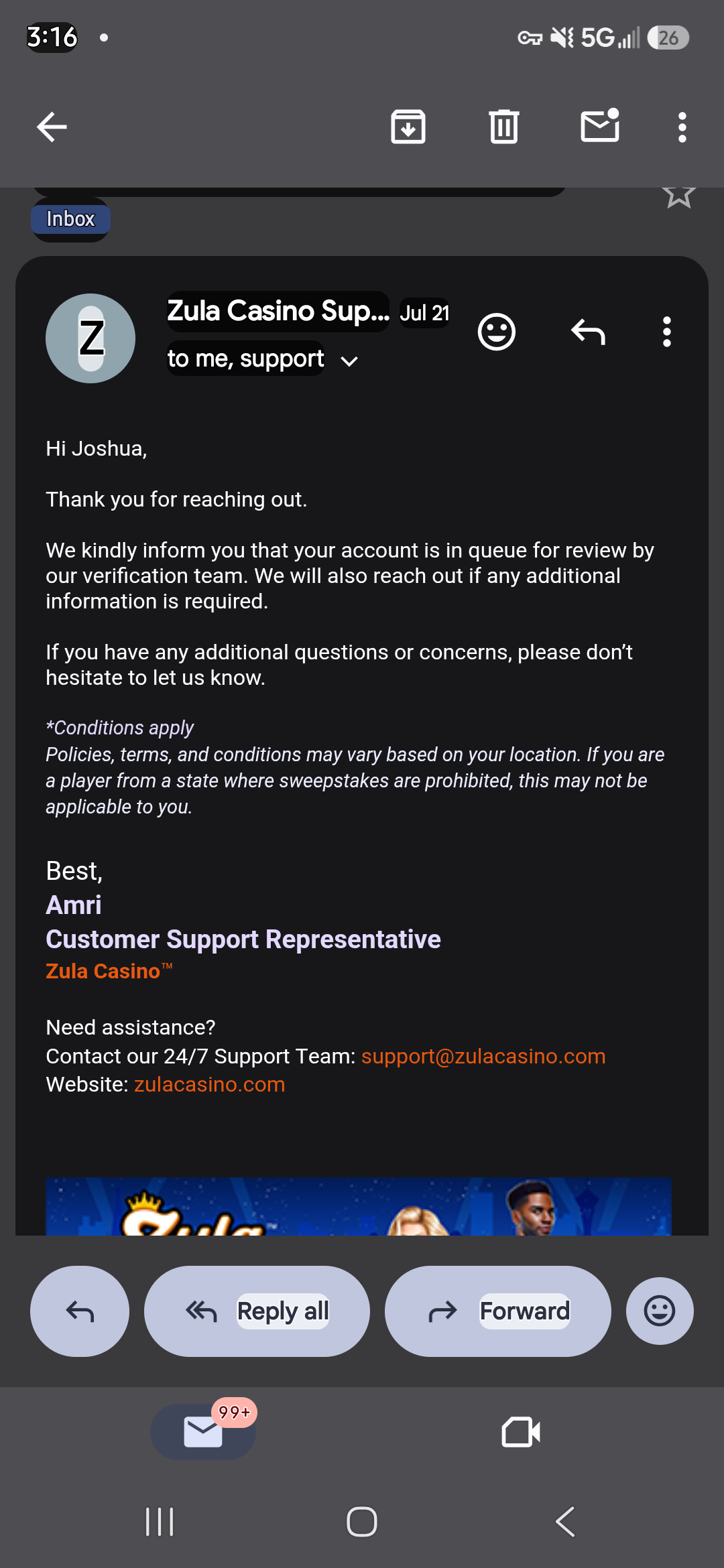The height and width of the screenshot is (1568, 724).
Task: Click the Inbox label chip
Action: click(70, 219)
